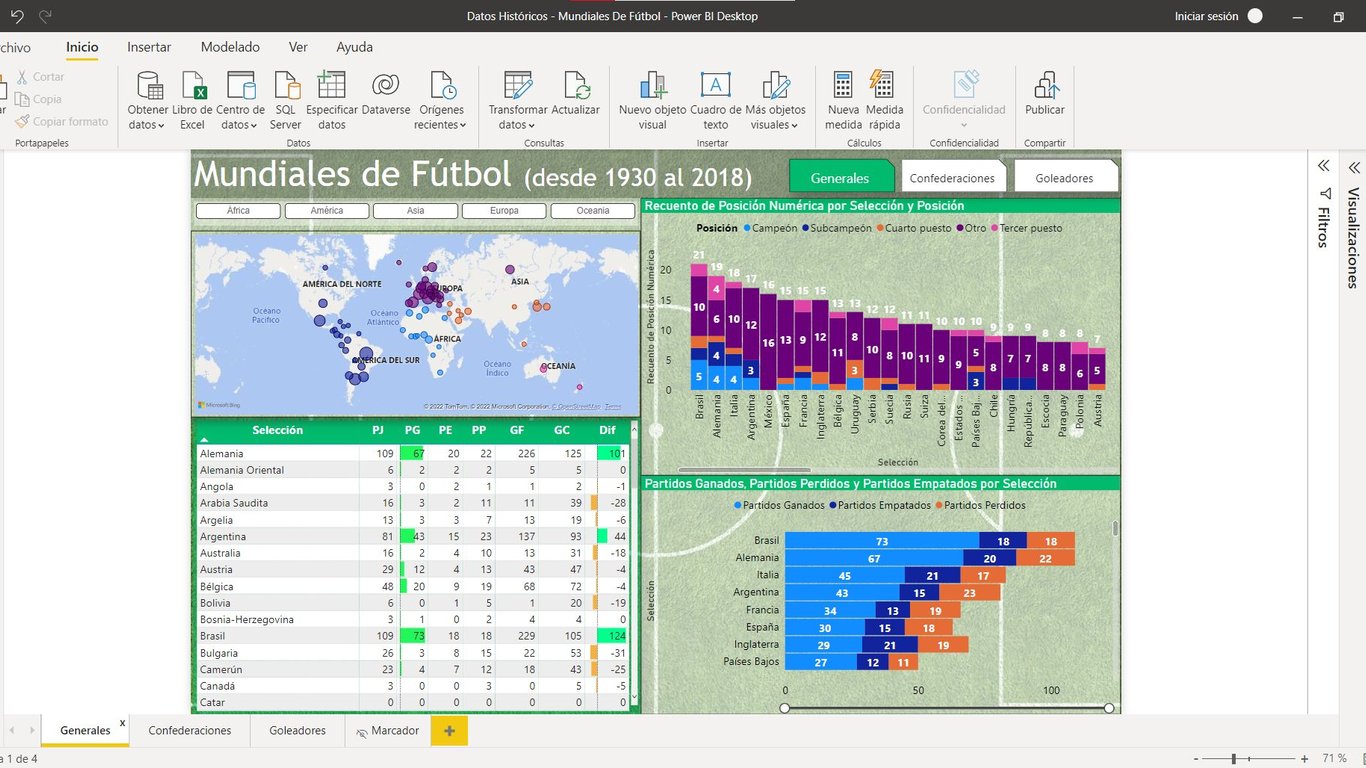Switch to the Goleadores page tab
Image resolution: width=1366 pixels, height=768 pixels.
click(x=297, y=731)
